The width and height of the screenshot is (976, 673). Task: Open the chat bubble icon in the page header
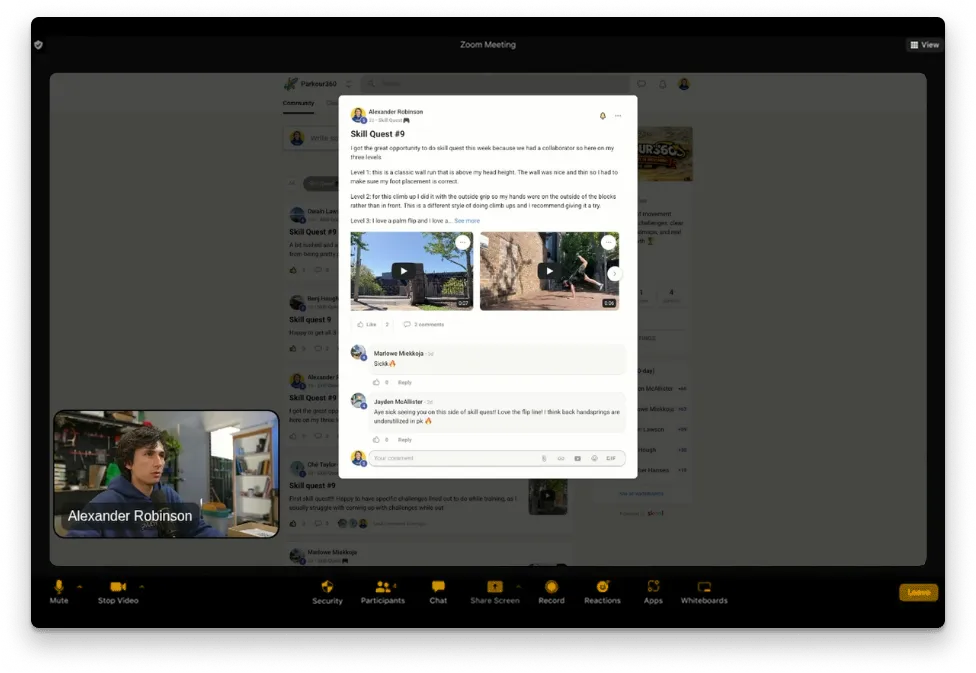tap(642, 83)
